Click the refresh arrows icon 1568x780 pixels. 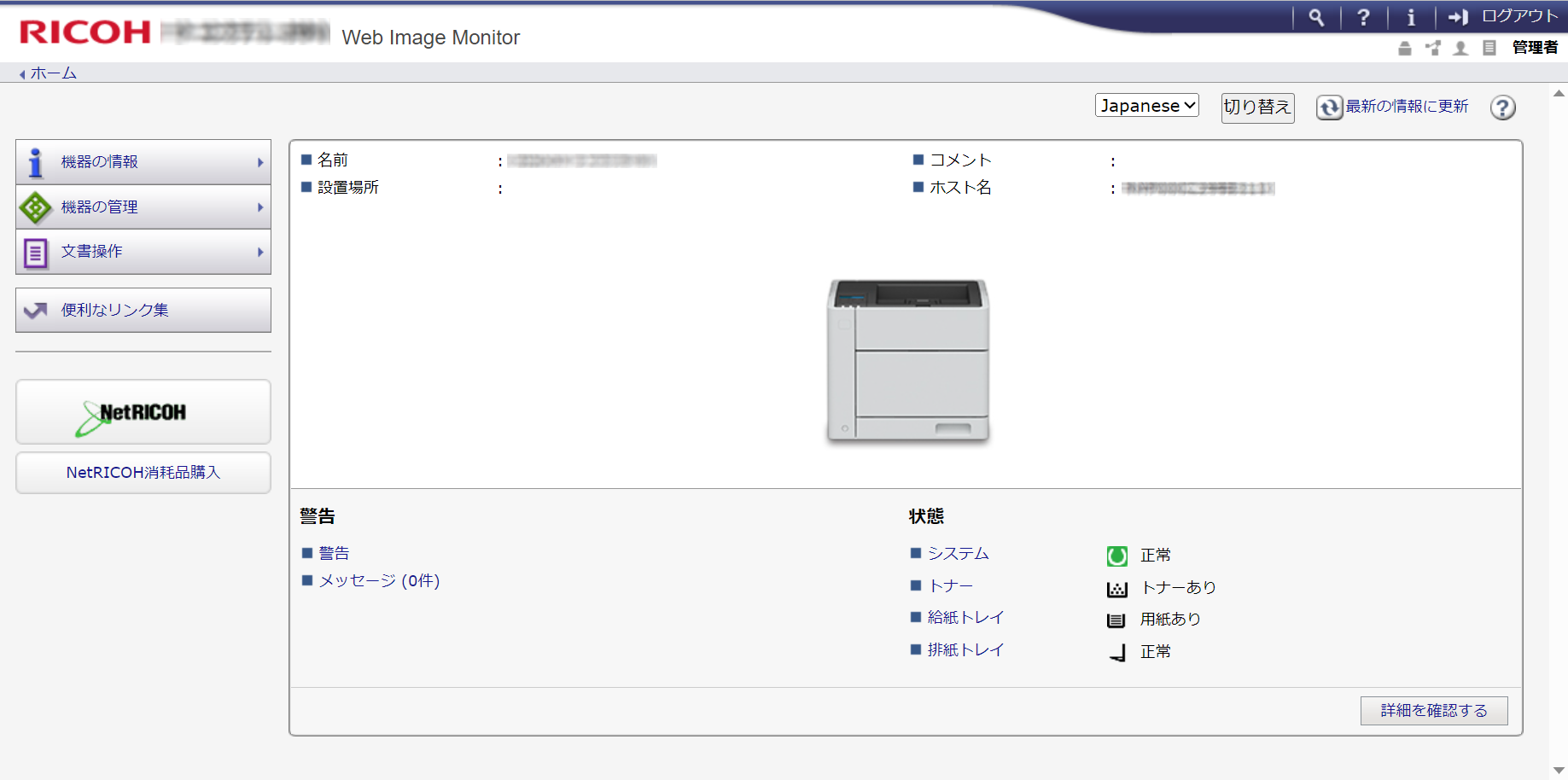click(1329, 108)
